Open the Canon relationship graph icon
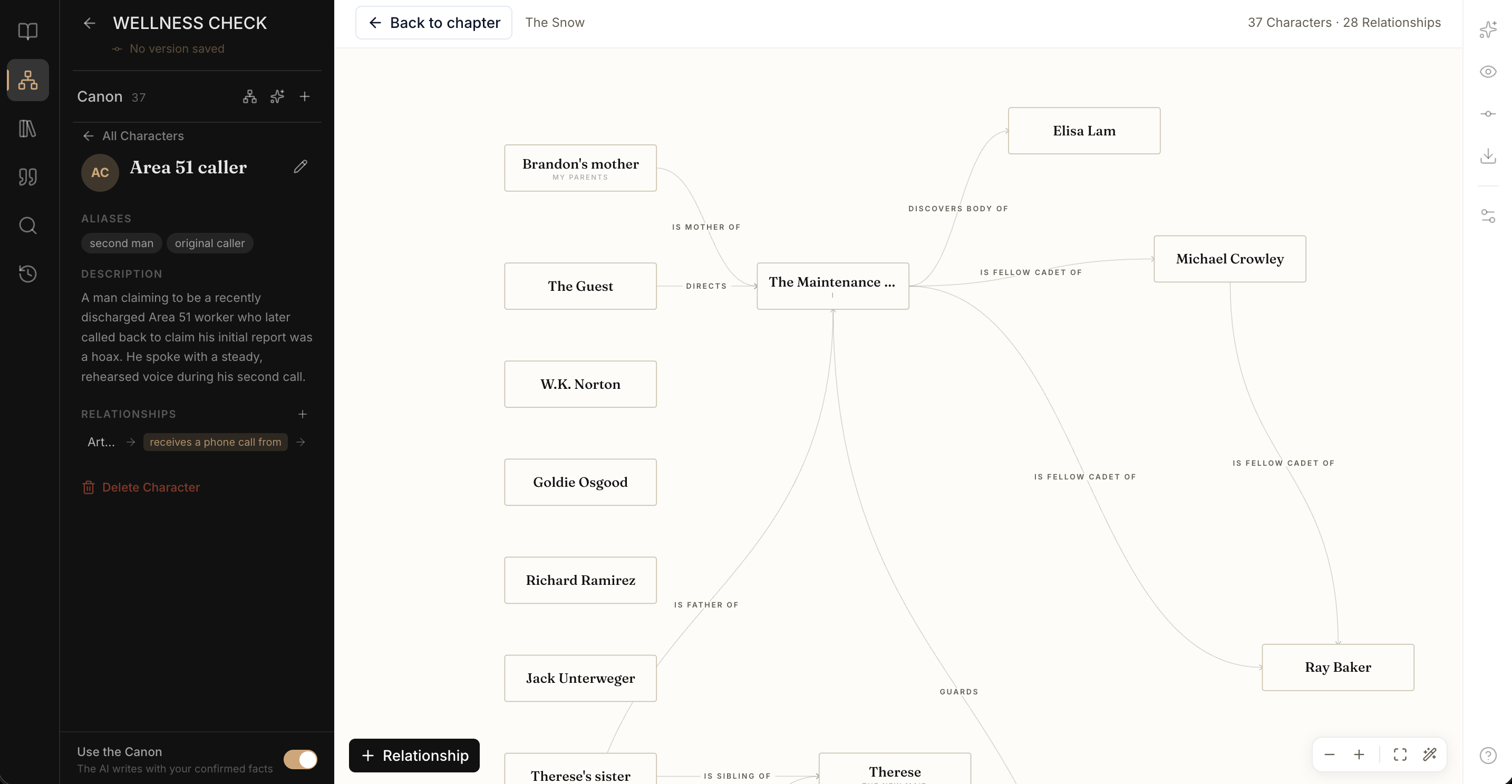The width and height of the screenshot is (1512, 784). [249, 97]
